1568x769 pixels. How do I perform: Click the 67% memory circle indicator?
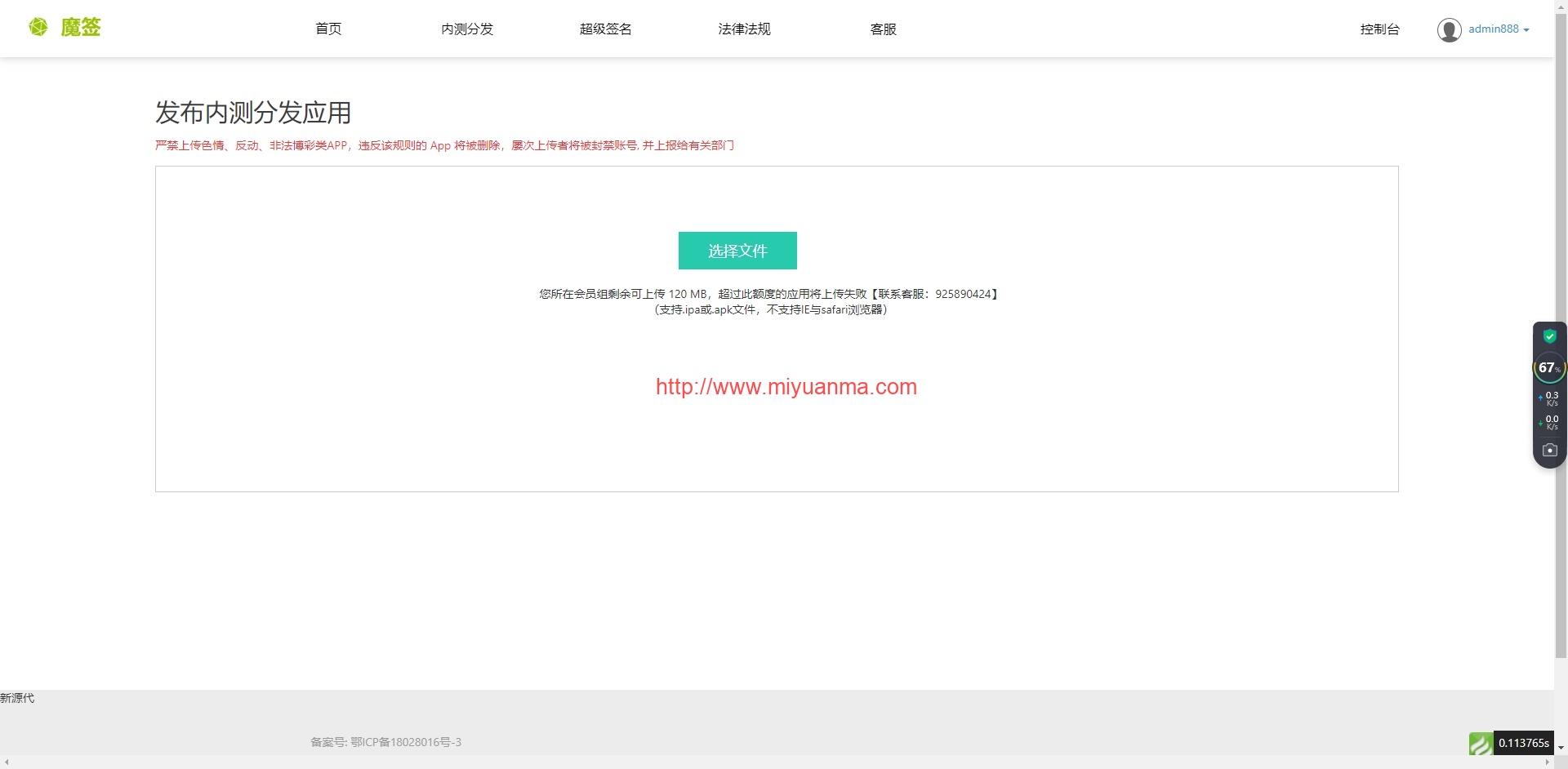[1549, 368]
